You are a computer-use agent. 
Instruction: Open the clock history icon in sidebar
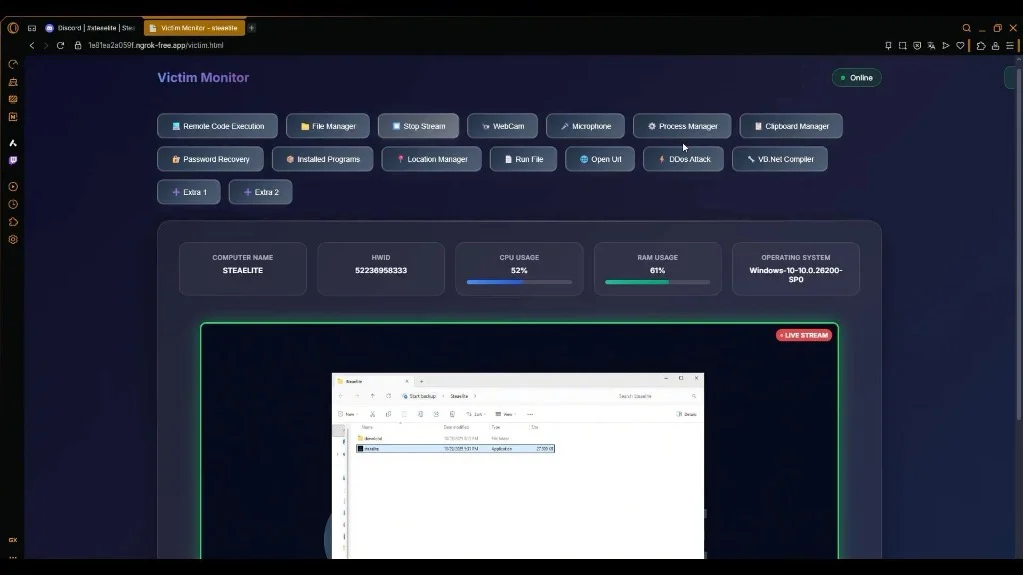(13, 204)
